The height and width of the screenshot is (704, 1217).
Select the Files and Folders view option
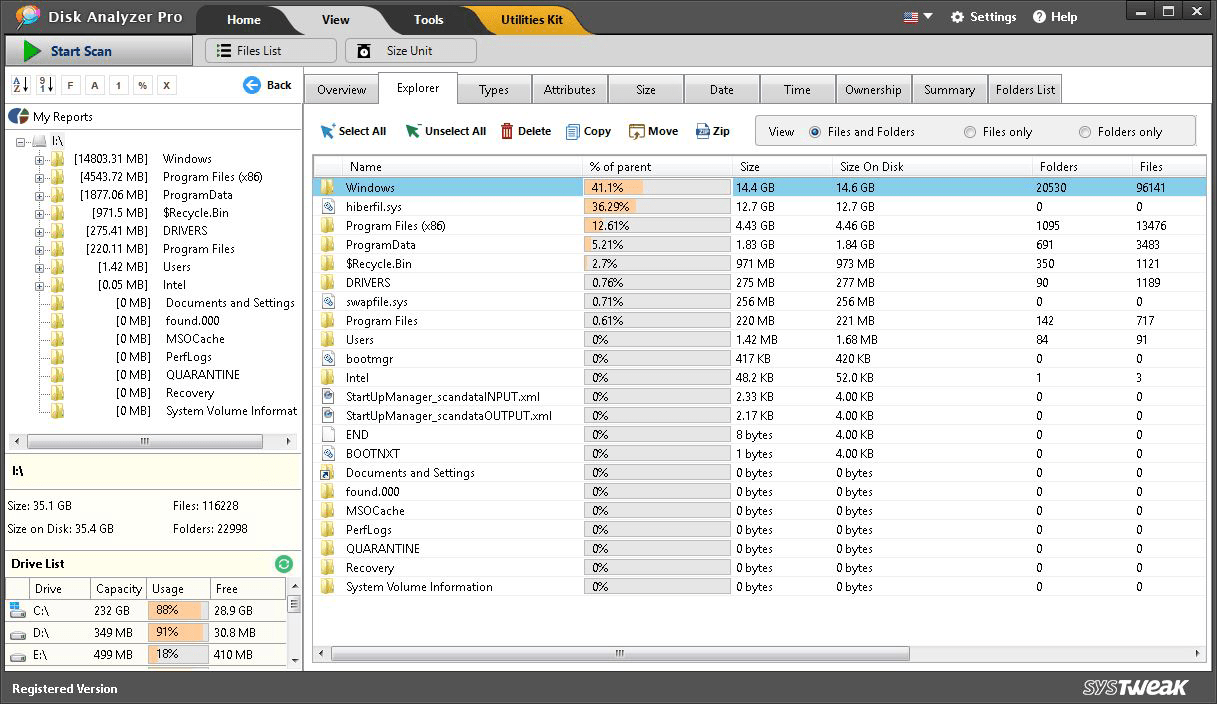click(815, 132)
